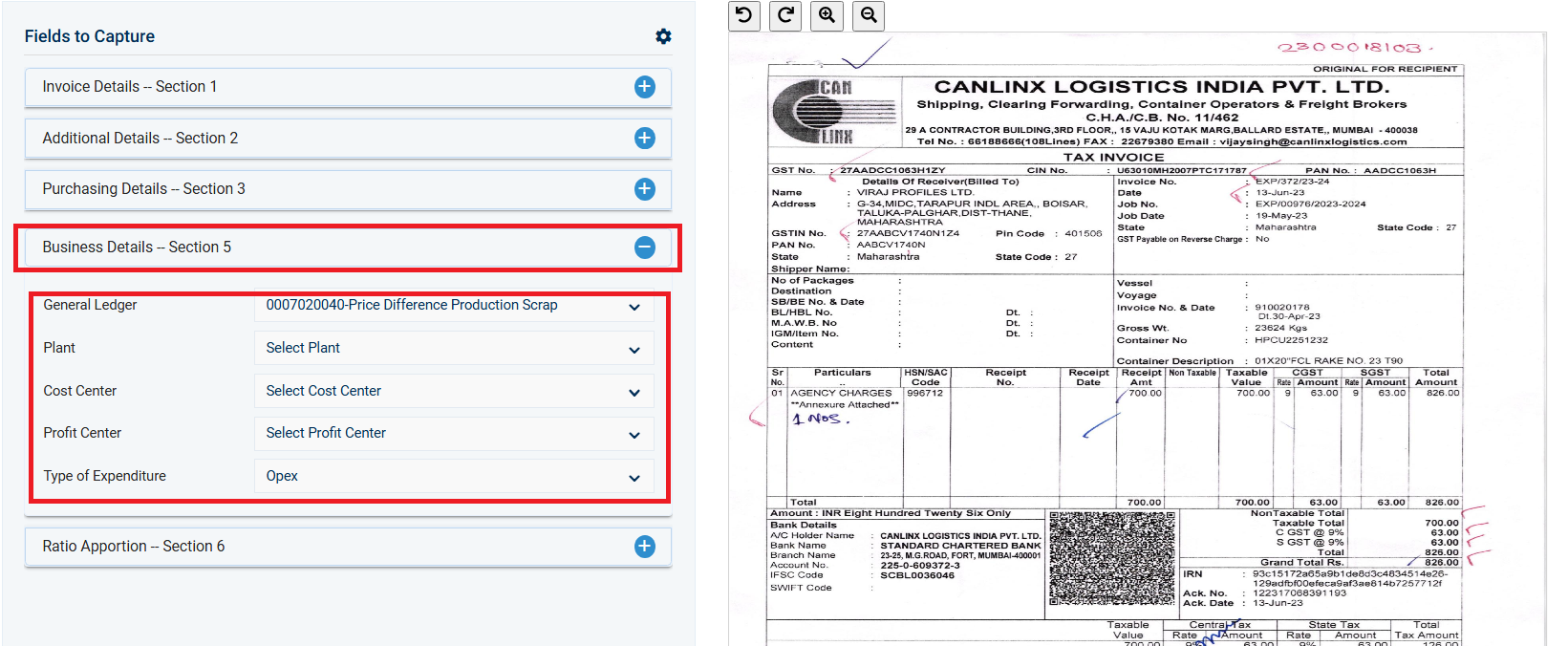
Task: Rotate the invoice image counterclockwise
Action: click(x=744, y=15)
